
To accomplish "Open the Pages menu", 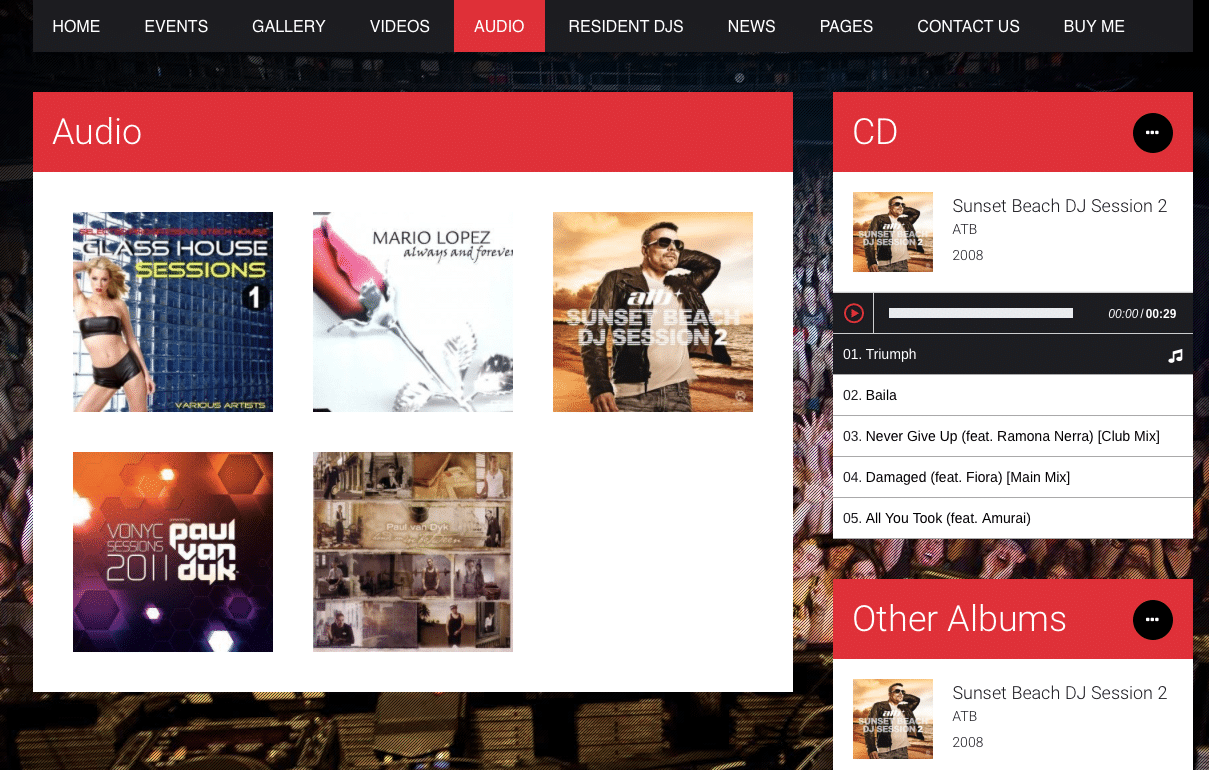I will coord(846,26).
